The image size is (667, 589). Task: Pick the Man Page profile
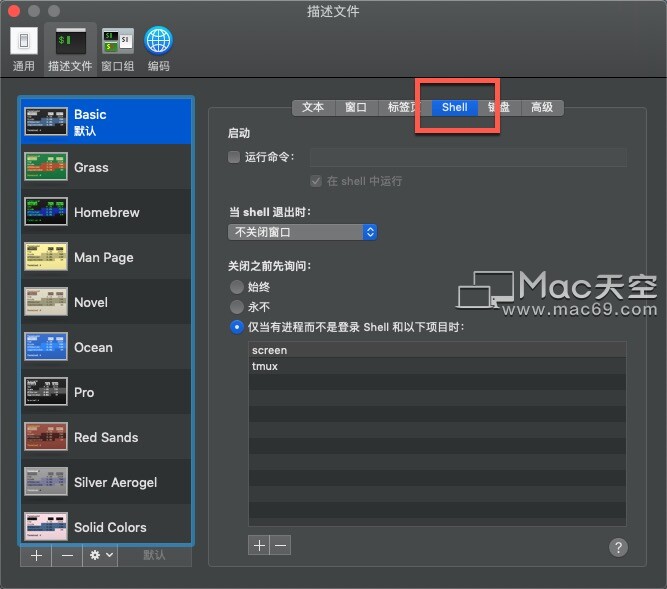[106, 257]
